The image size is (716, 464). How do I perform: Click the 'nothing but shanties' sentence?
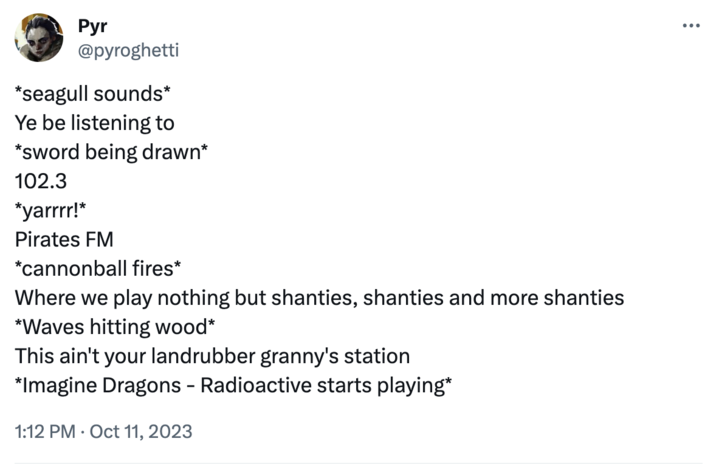pos(319,298)
